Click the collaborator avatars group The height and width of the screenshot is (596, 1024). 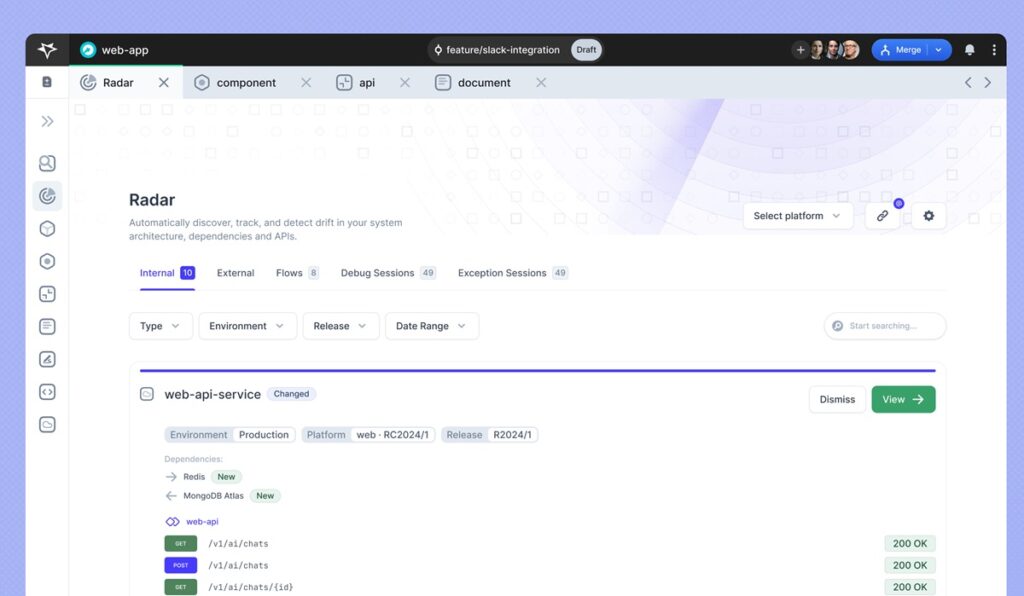[x=835, y=50]
